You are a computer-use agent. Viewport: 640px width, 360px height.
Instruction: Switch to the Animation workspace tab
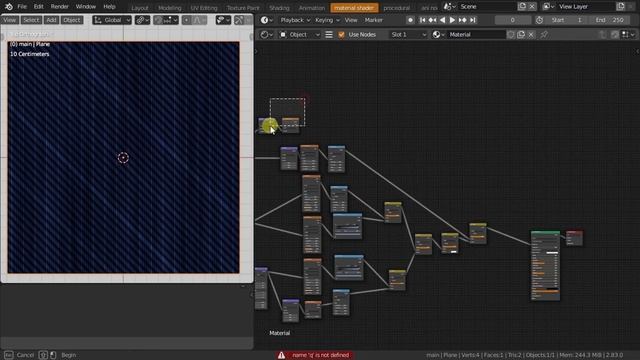[x=311, y=8]
